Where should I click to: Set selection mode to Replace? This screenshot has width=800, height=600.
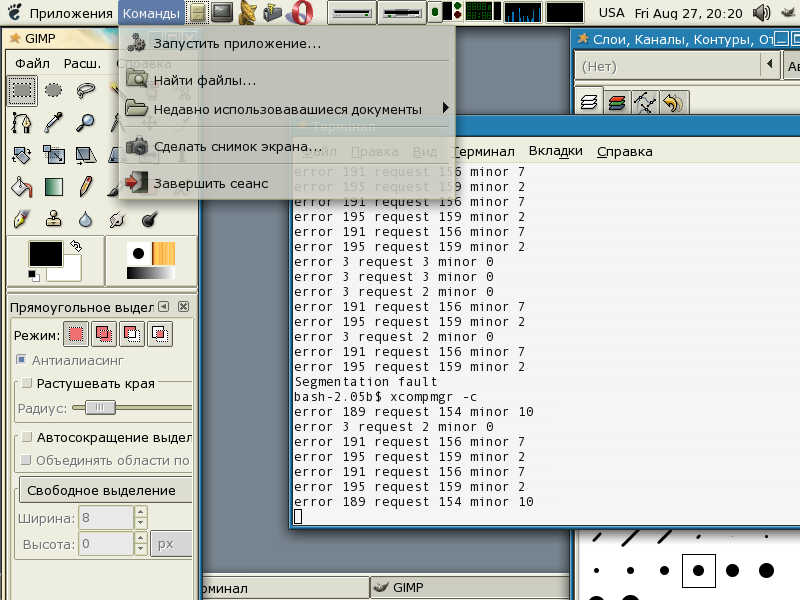pyautogui.click(x=76, y=335)
